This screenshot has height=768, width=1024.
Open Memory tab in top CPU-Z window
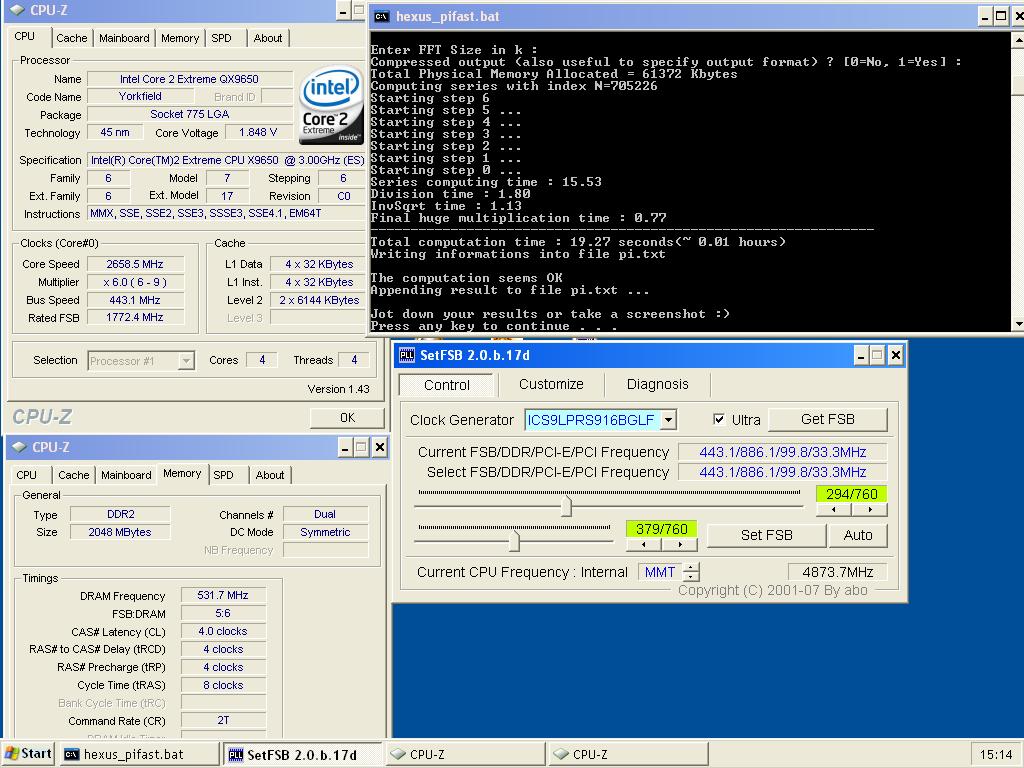(180, 38)
